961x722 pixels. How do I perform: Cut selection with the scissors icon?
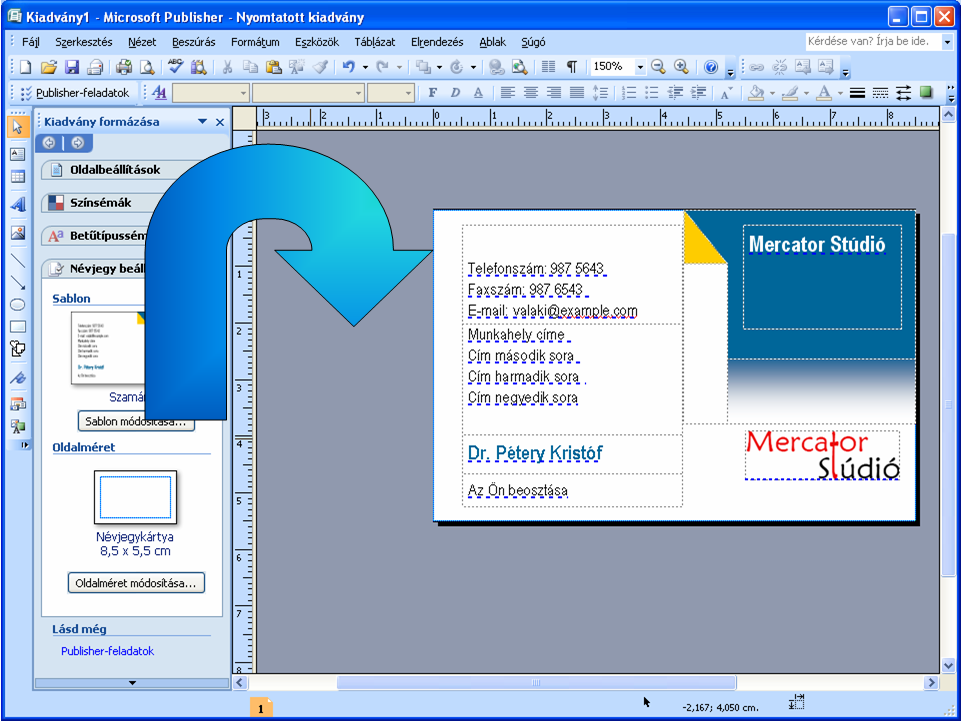click(227, 67)
